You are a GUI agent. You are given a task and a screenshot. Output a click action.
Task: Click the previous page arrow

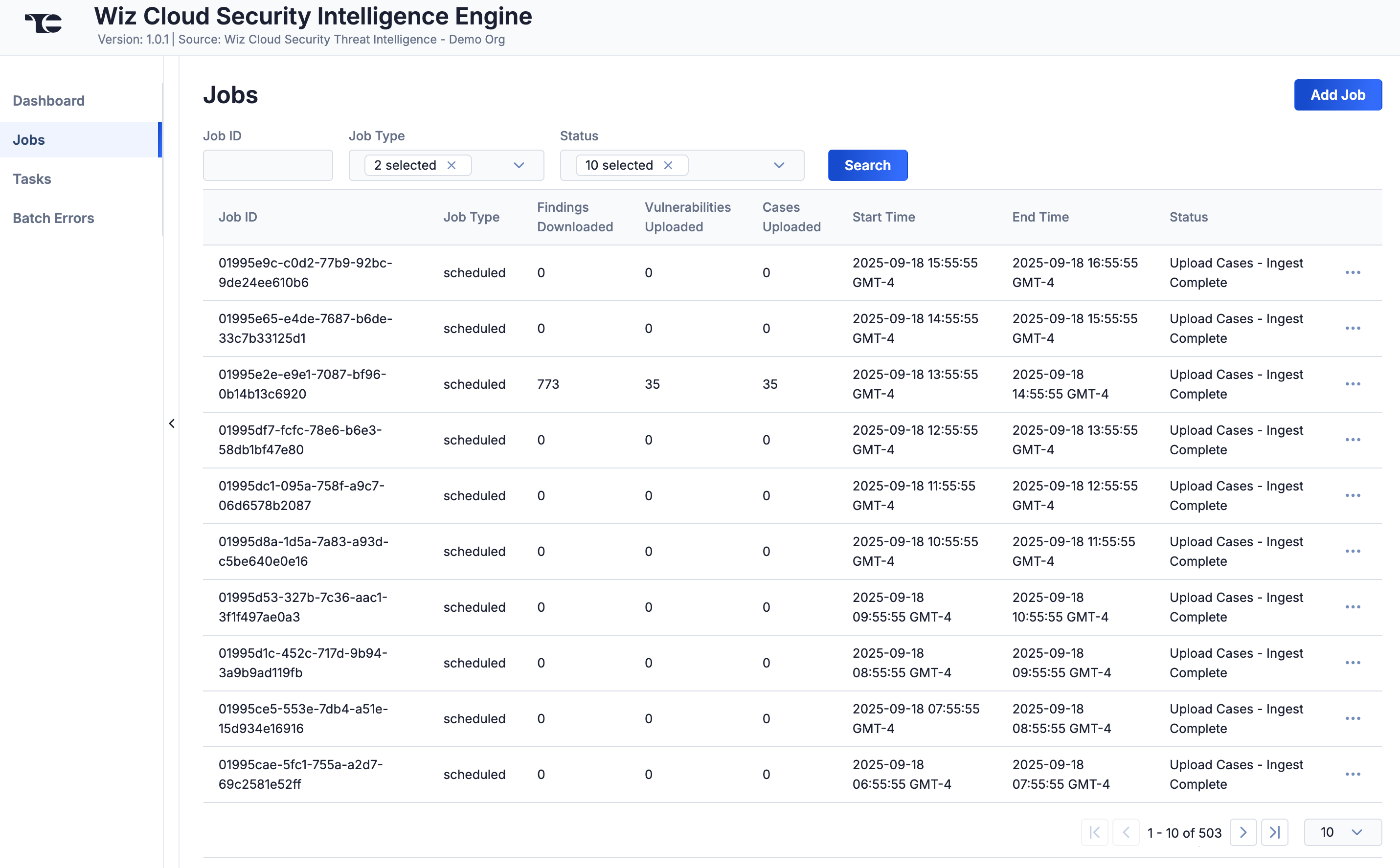click(x=1127, y=832)
